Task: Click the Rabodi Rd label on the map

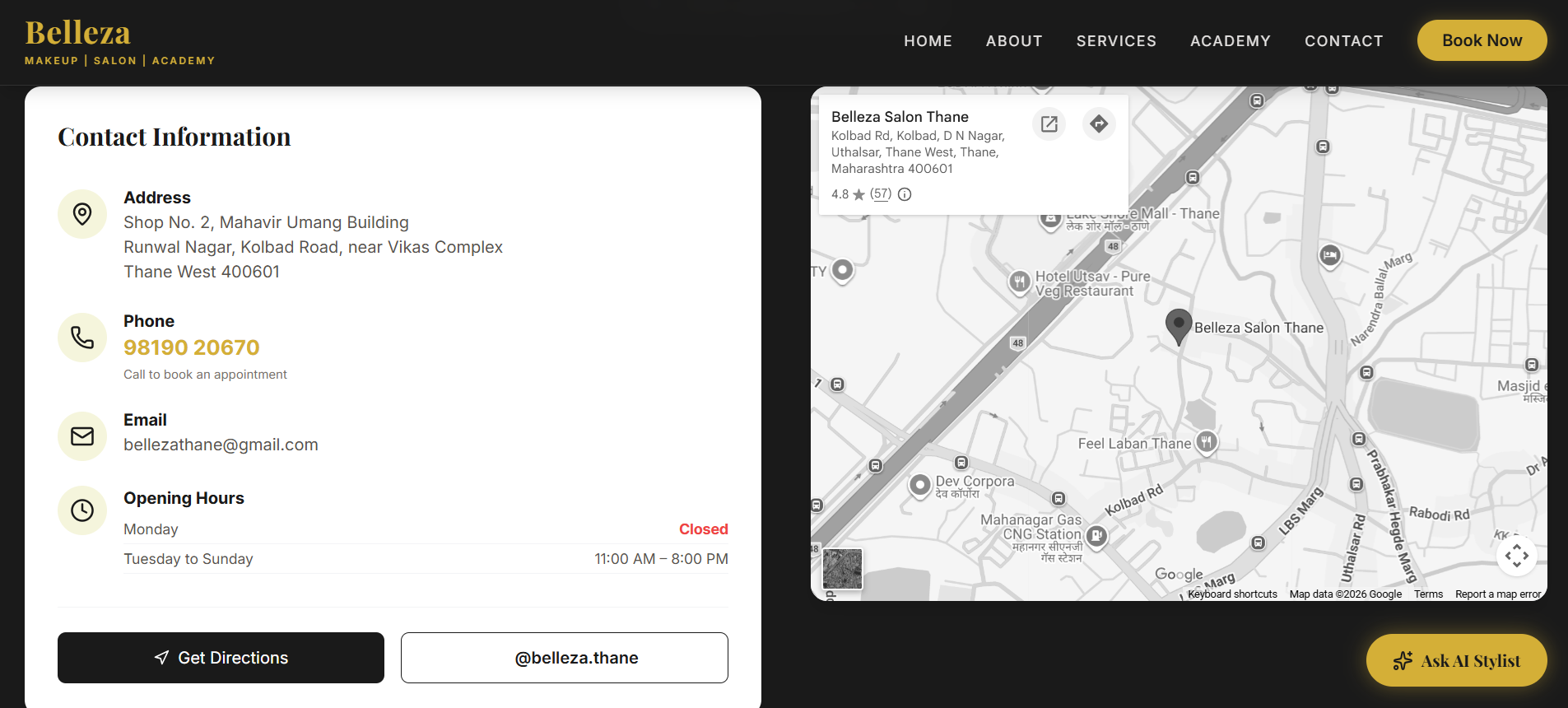Action: (1439, 514)
